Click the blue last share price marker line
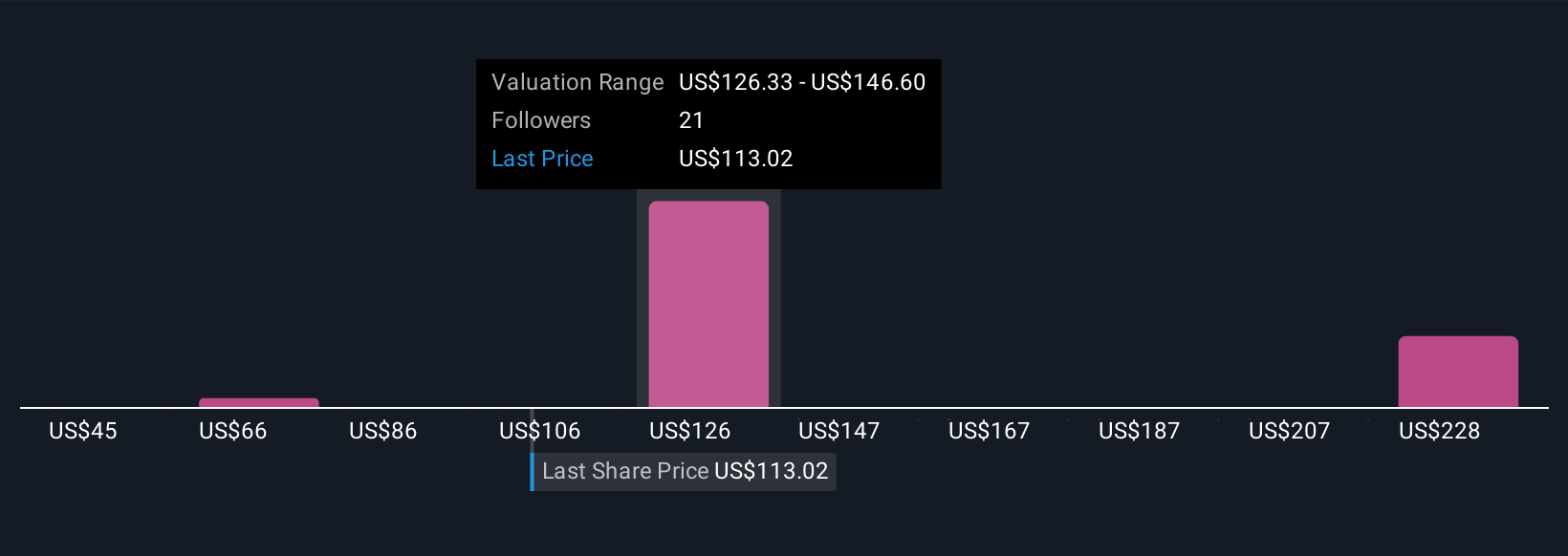 click(x=533, y=472)
